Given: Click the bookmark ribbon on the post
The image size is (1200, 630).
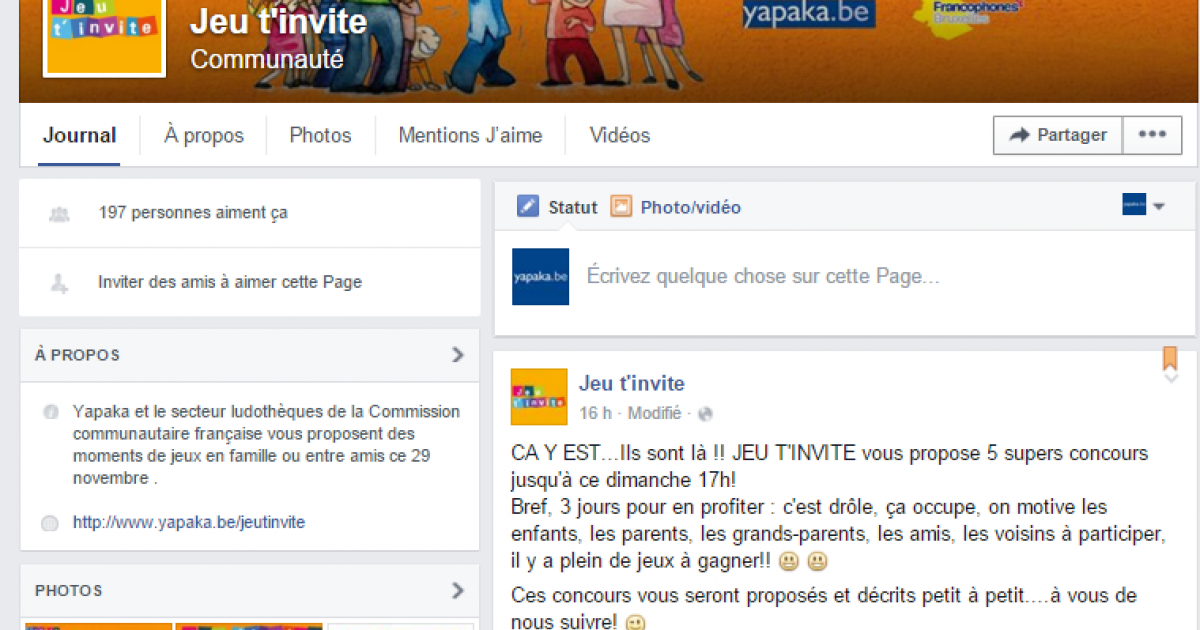Looking at the screenshot, I should coord(1170,358).
